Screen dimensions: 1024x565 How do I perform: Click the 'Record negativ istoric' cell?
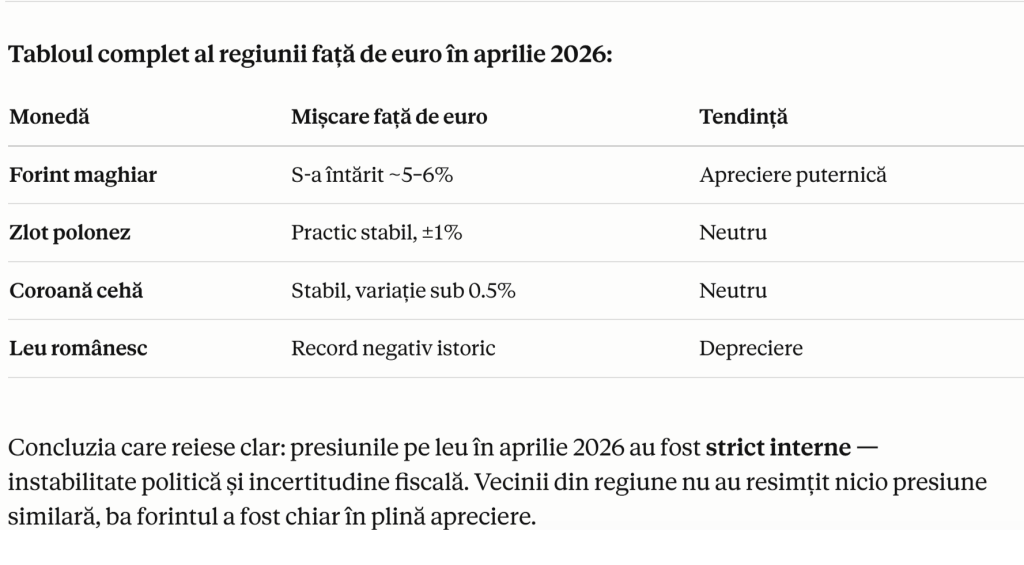[393, 348]
